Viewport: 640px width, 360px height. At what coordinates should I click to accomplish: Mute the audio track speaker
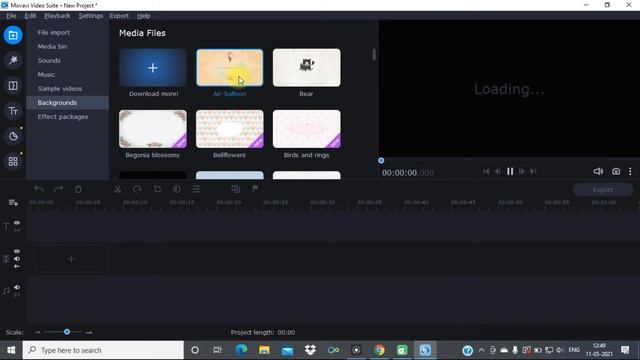coord(17,287)
